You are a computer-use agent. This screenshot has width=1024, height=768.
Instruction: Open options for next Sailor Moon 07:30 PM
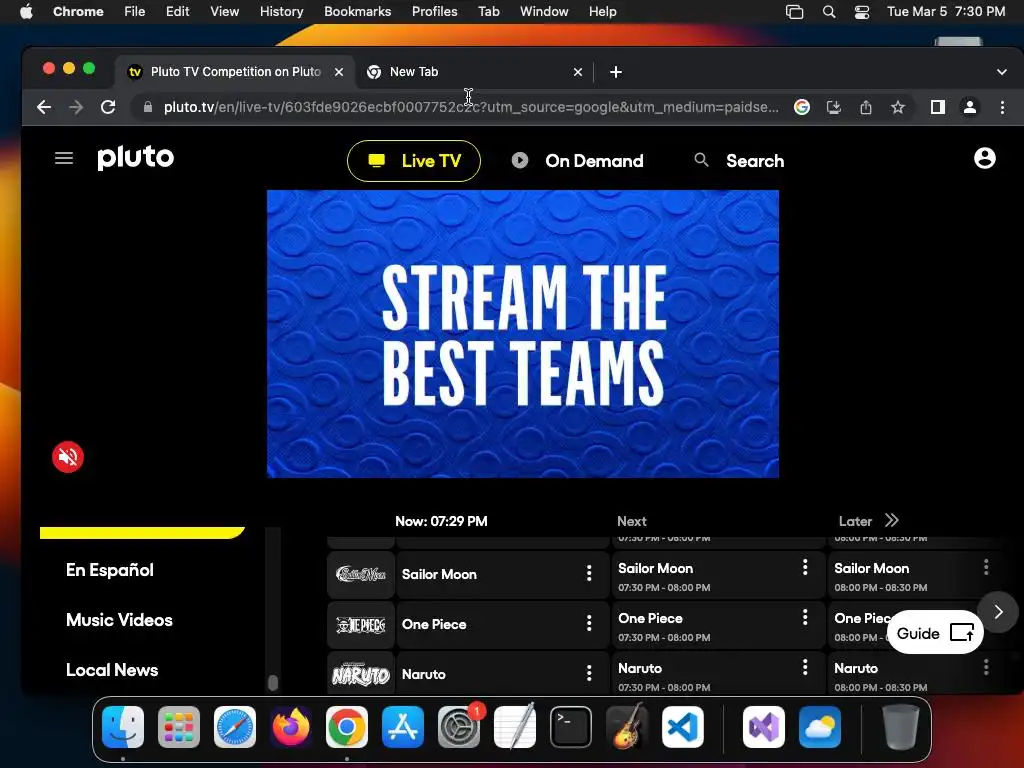[x=805, y=567]
